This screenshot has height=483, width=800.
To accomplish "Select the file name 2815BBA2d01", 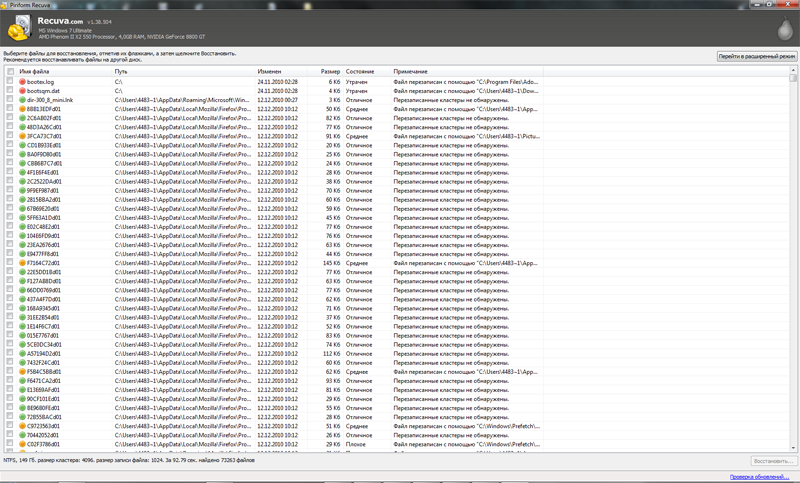I will tap(44, 199).
